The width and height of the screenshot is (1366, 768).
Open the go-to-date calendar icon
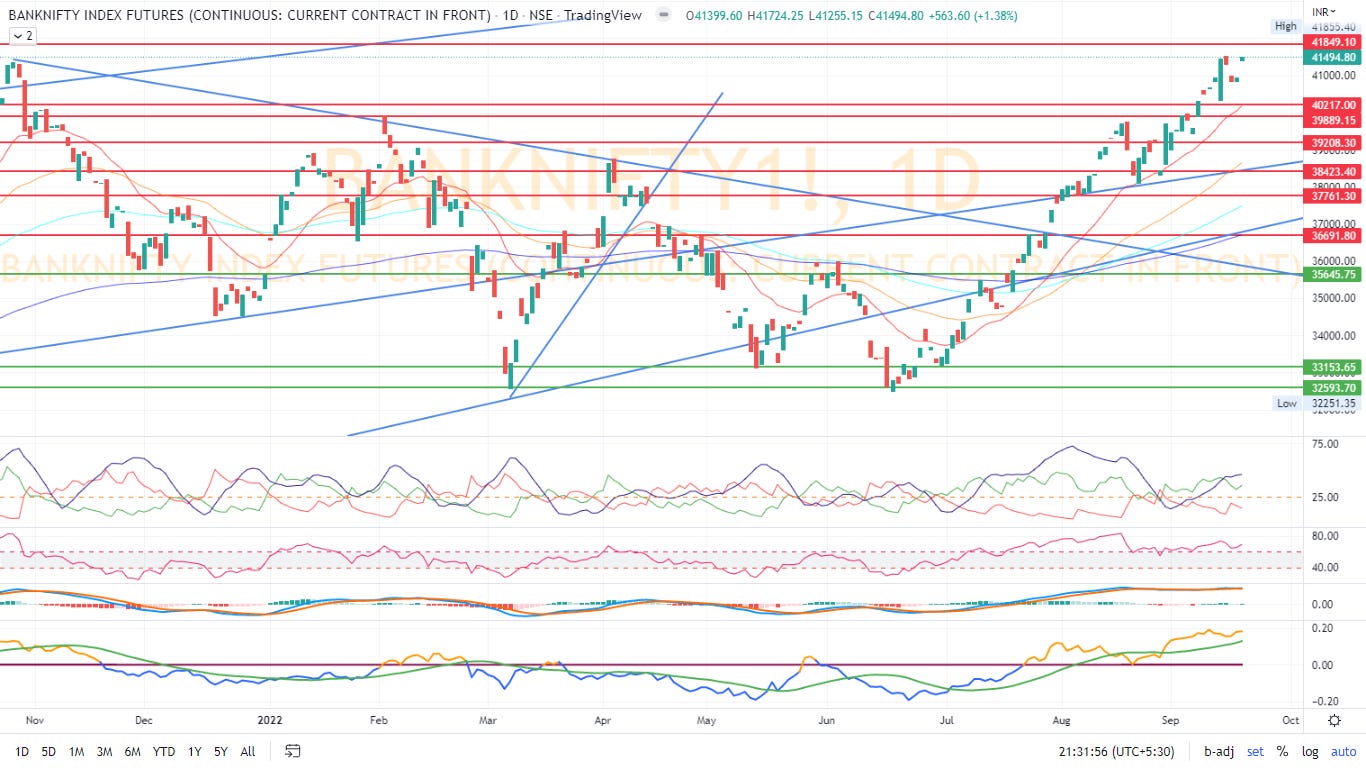point(293,751)
